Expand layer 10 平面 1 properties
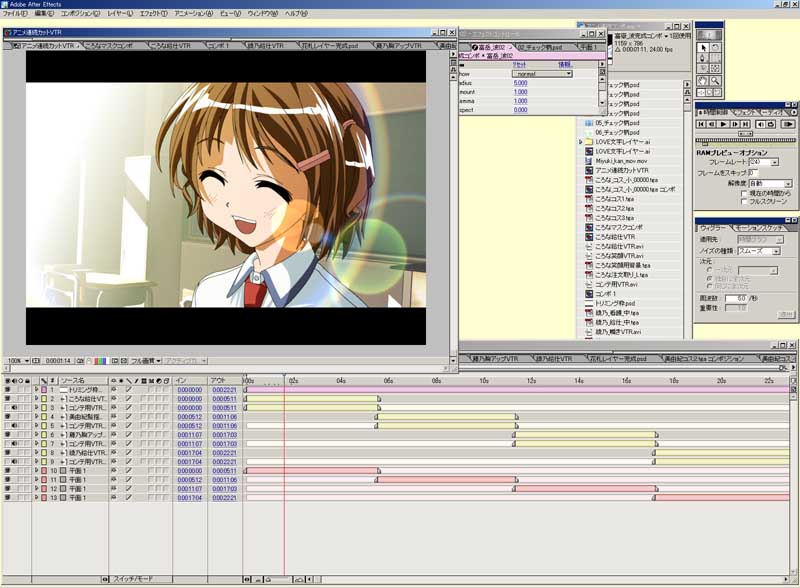The width and height of the screenshot is (800, 588). tap(36, 471)
